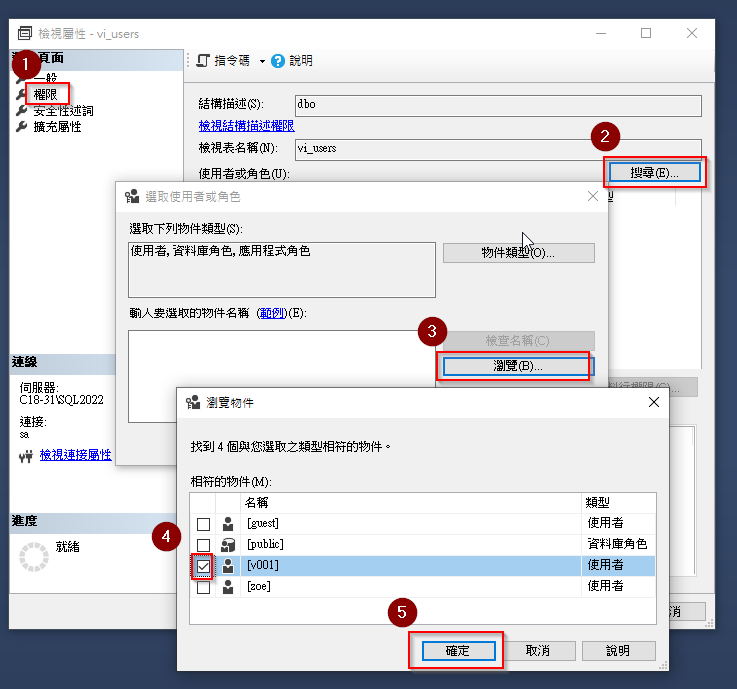Close the 瀏覽物件 dialog
This screenshot has width=737, height=689.
[x=654, y=402]
